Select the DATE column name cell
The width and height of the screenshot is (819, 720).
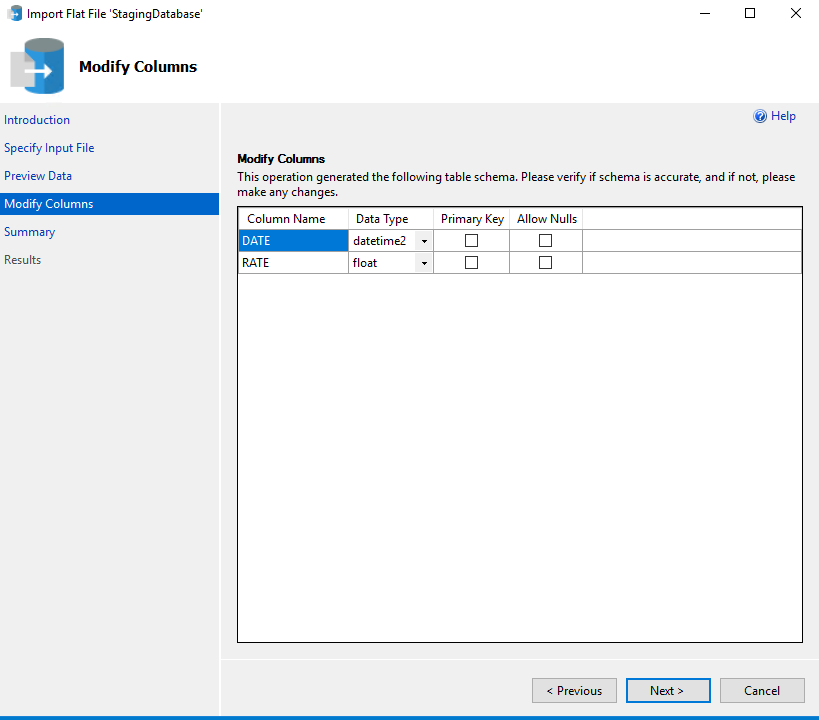click(x=294, y=241)
